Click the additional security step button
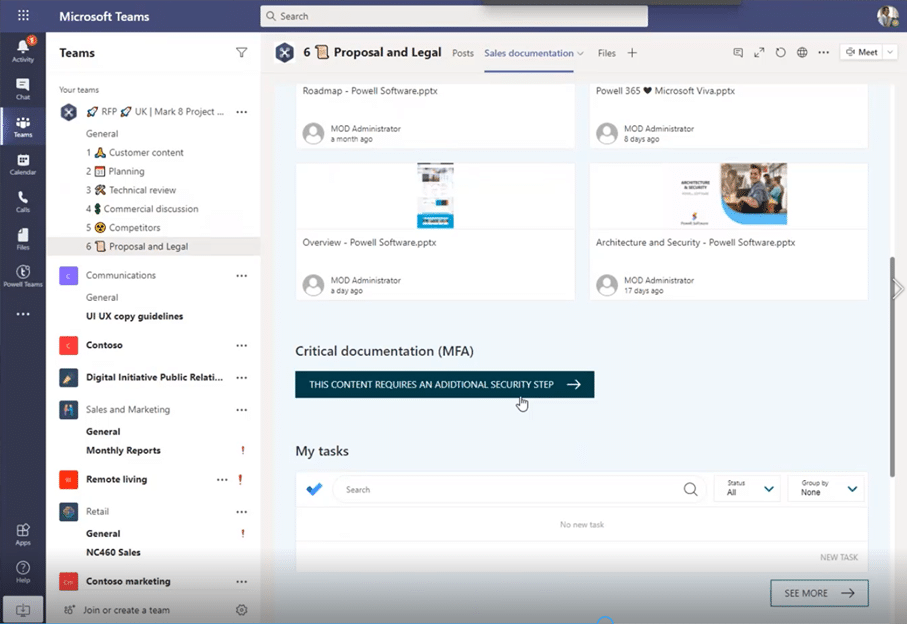Image resolution: width=907 pixels, height=624 pixels. pos(444,384)
